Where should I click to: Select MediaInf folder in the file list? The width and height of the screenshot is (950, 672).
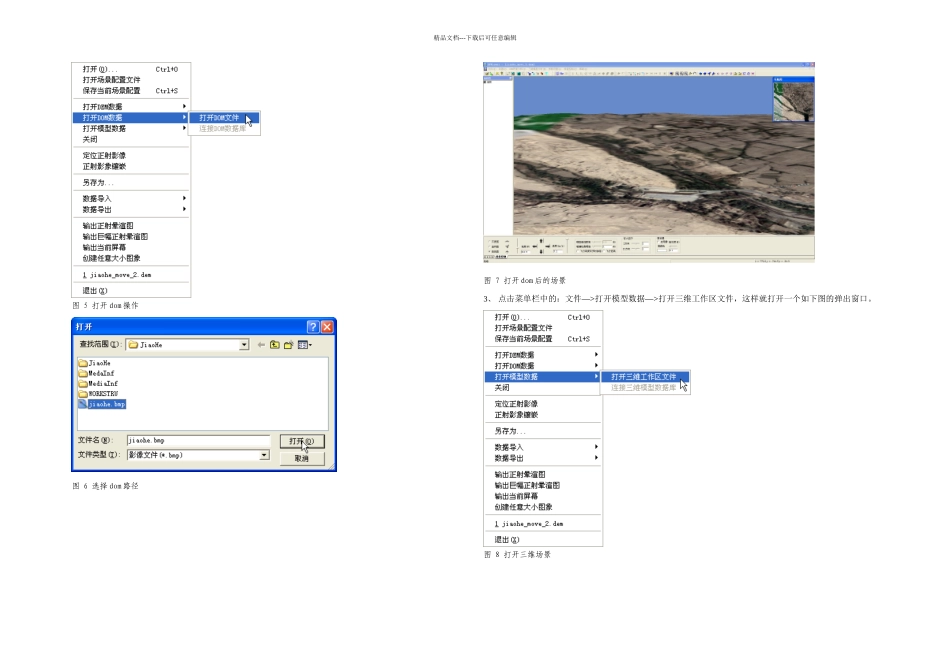click(98, 384)
